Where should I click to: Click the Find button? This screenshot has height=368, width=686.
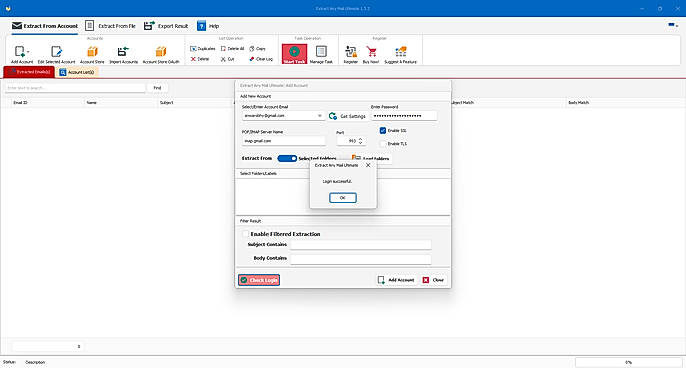(x=158, y=88)
